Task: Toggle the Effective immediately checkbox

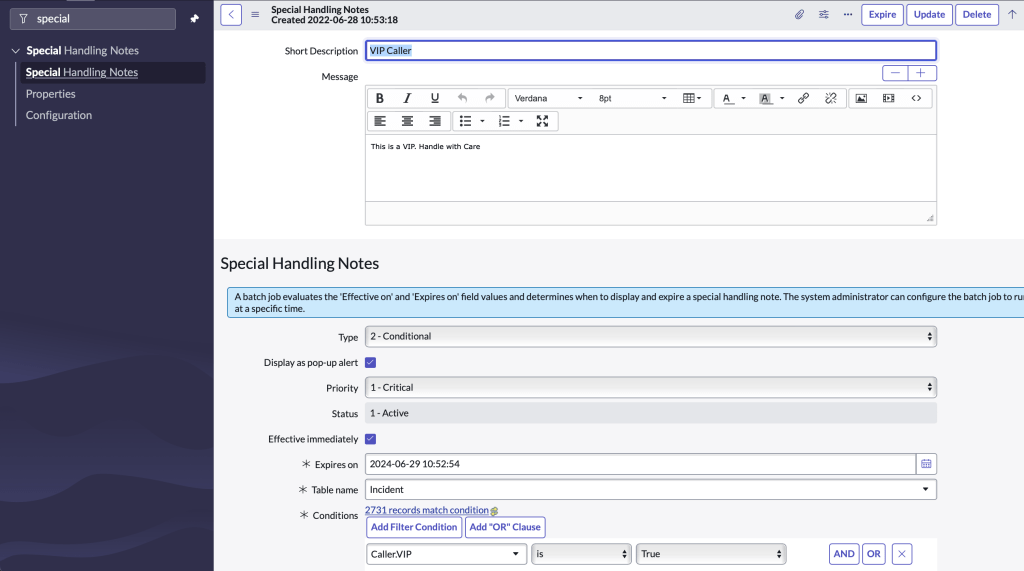Action: [371, 439]
